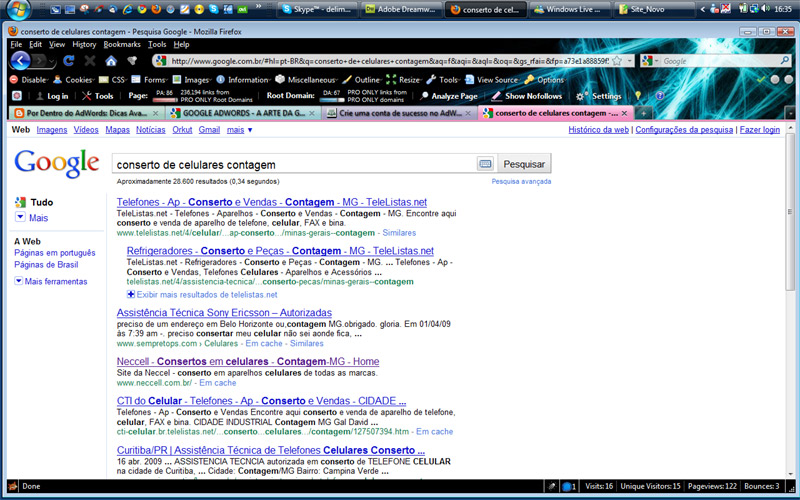Screen dimensions: 800x500
Task: Open the Miscellaneous dropdown menu
Action: (307, 80)
